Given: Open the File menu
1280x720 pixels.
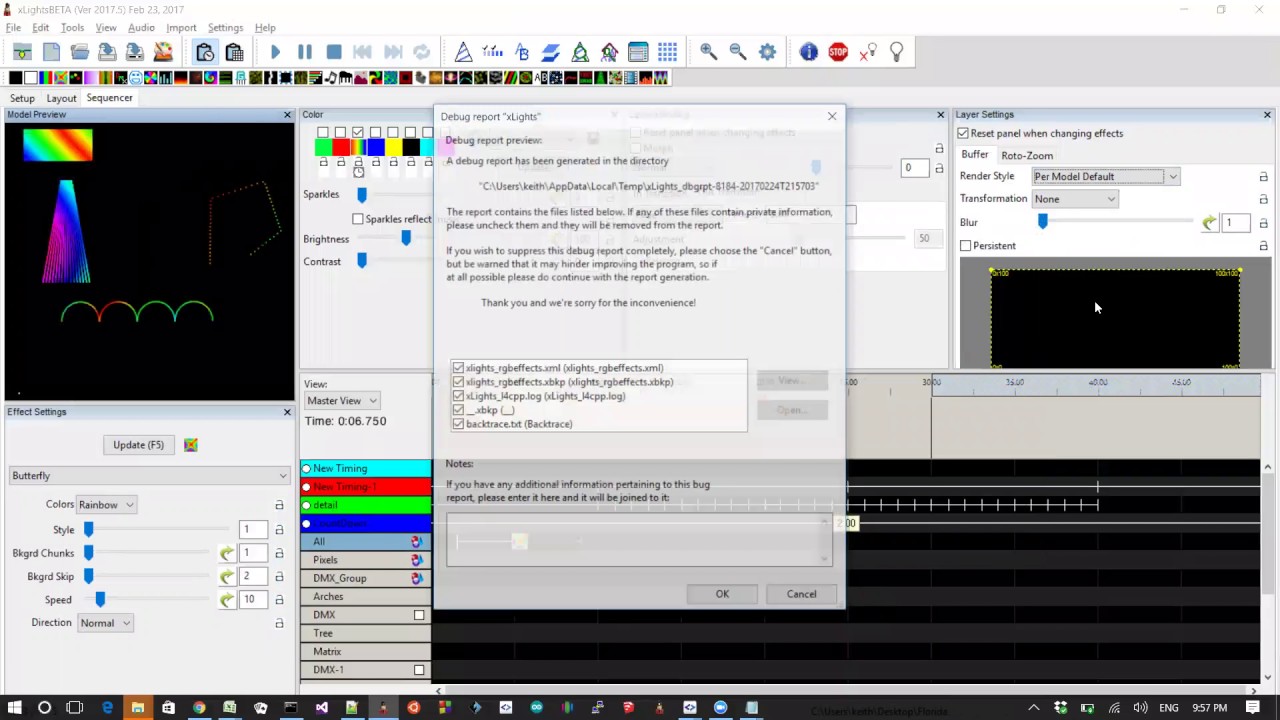Looking at the screenshot, I should pos(13,28).
